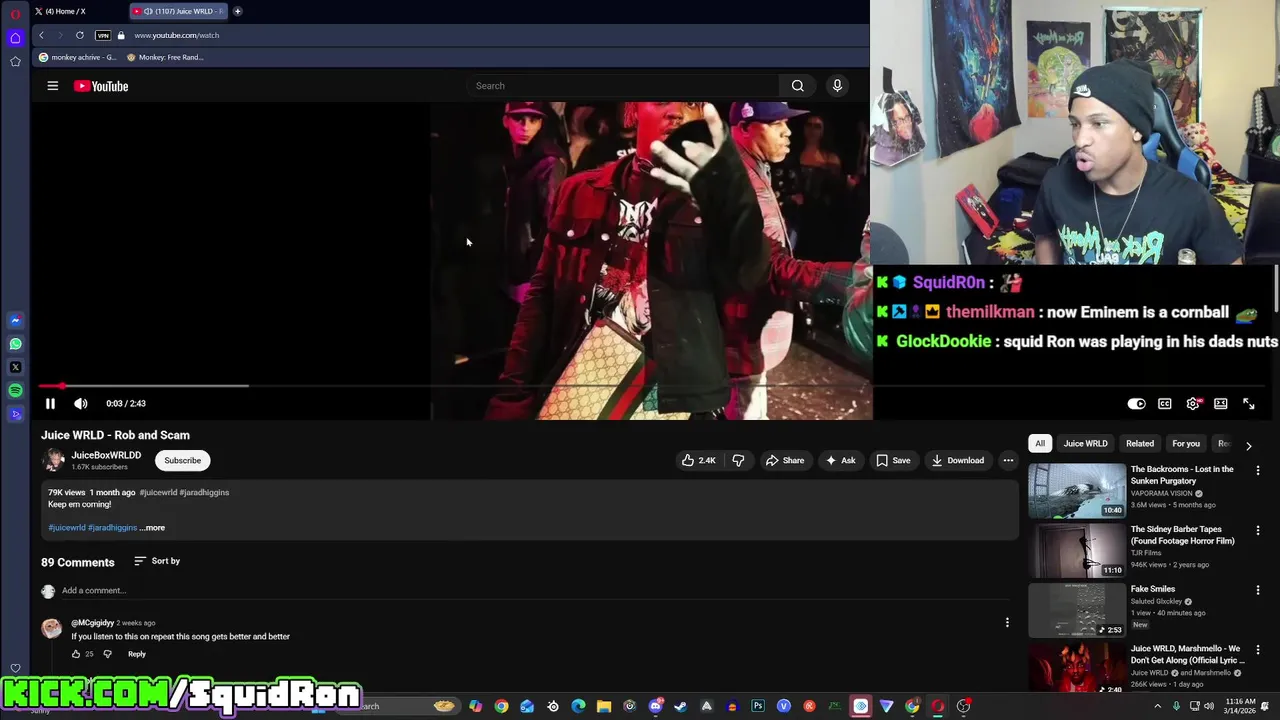Open the JuiceBoxWRLDD channel name link

click(106, 455)
